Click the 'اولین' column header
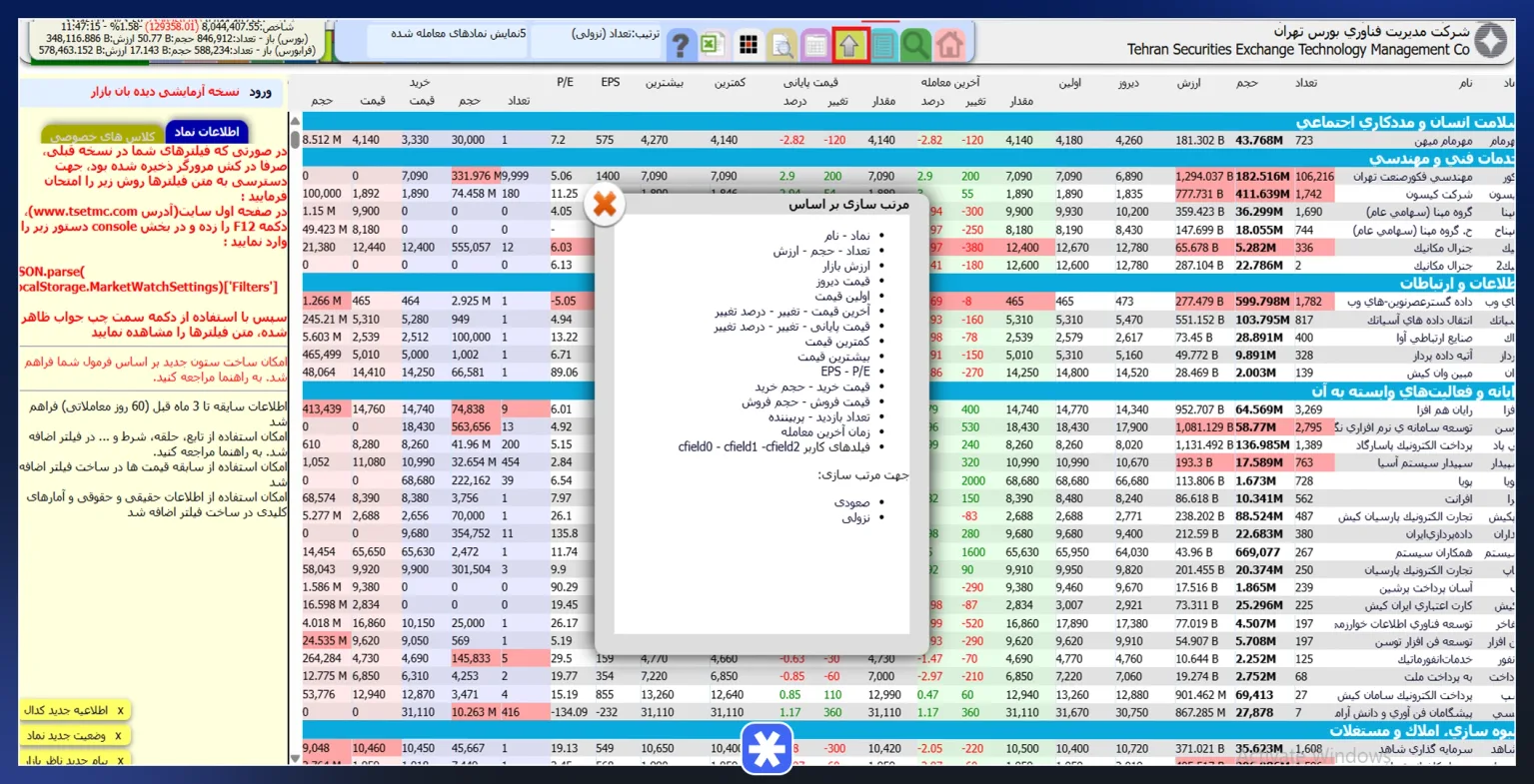The height and width of the screenshot is (784, 1534). pyautogui.click(x=1070, y=83)
